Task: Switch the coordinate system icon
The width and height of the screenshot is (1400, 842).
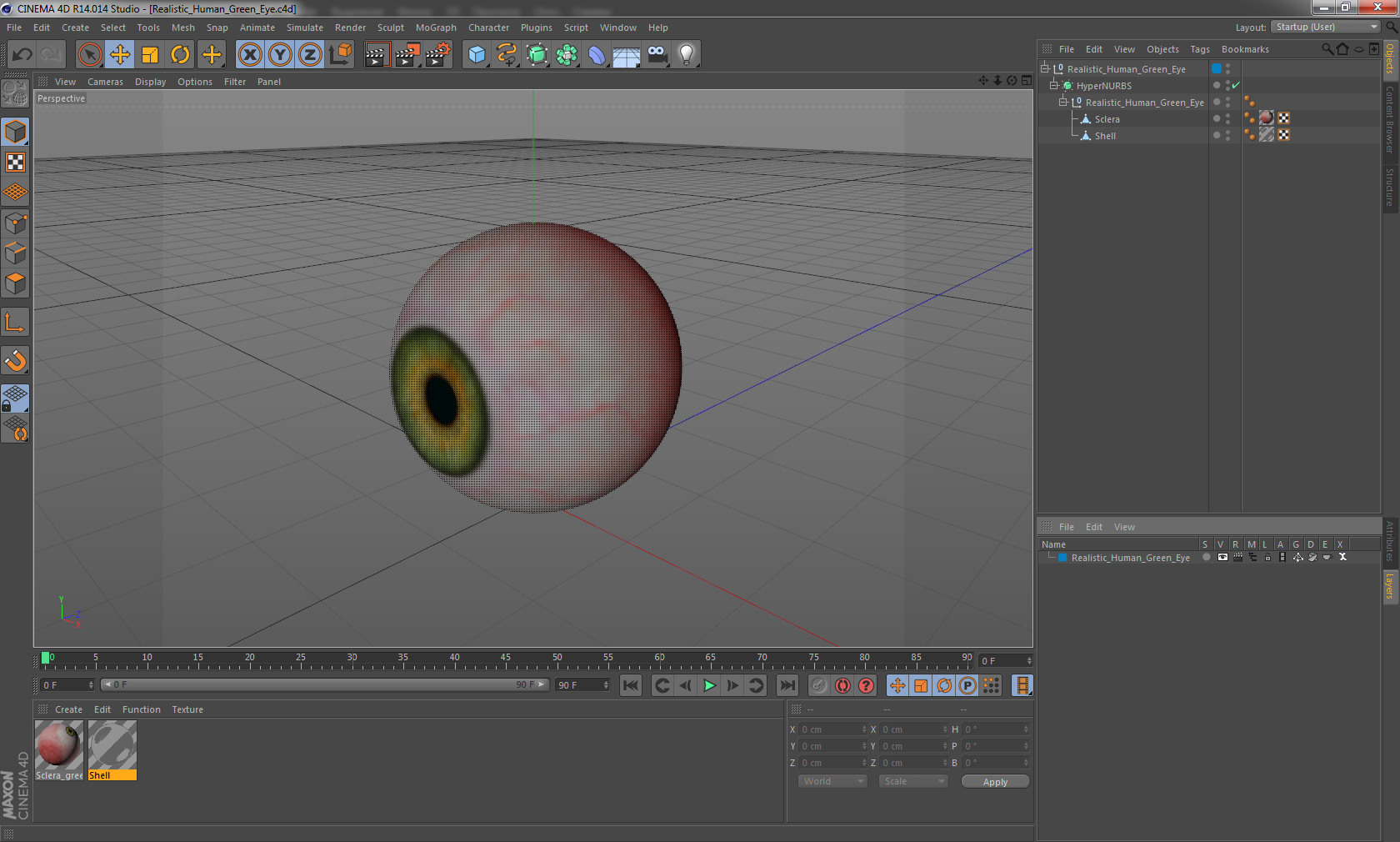Action: (340, 55)
